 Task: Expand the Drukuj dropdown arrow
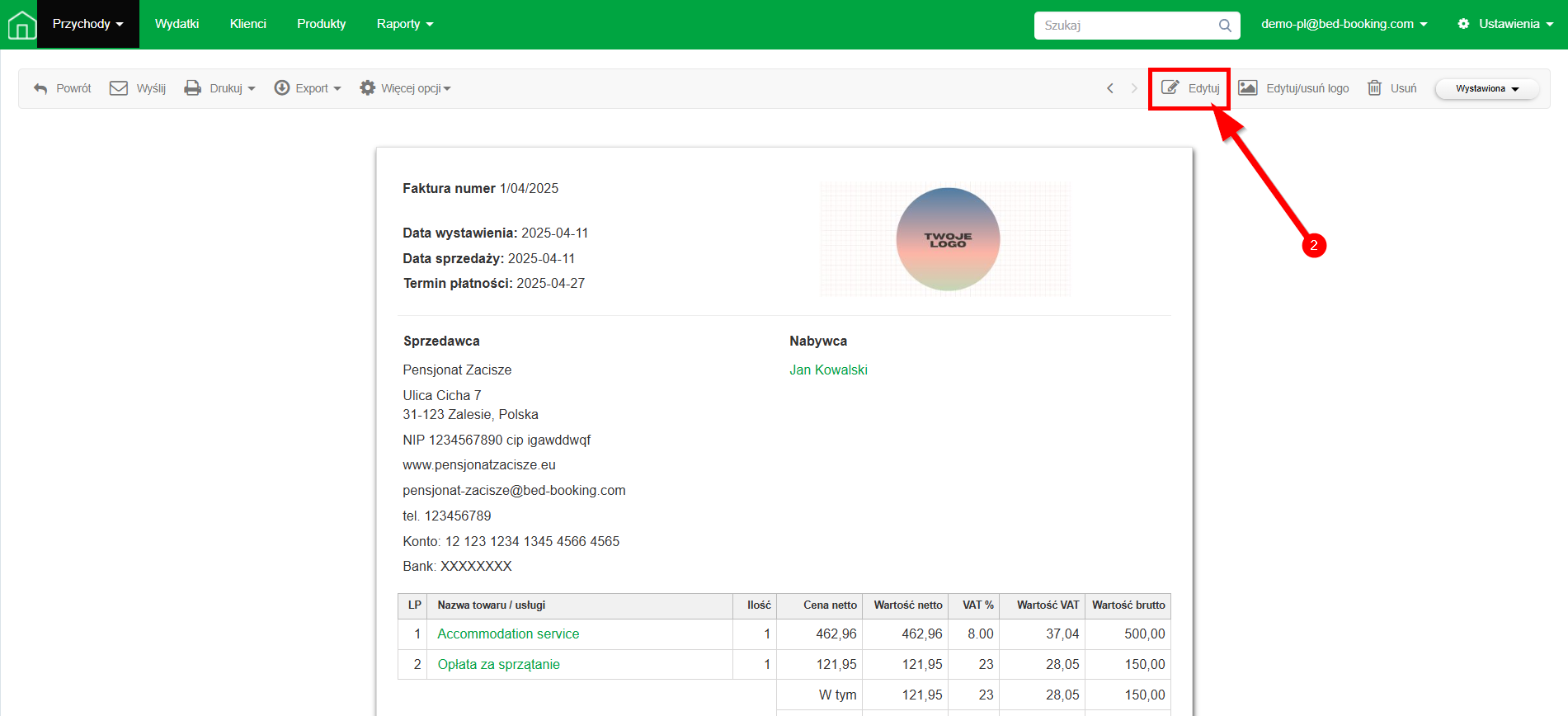pyautogui.click(x=252, y=89)
